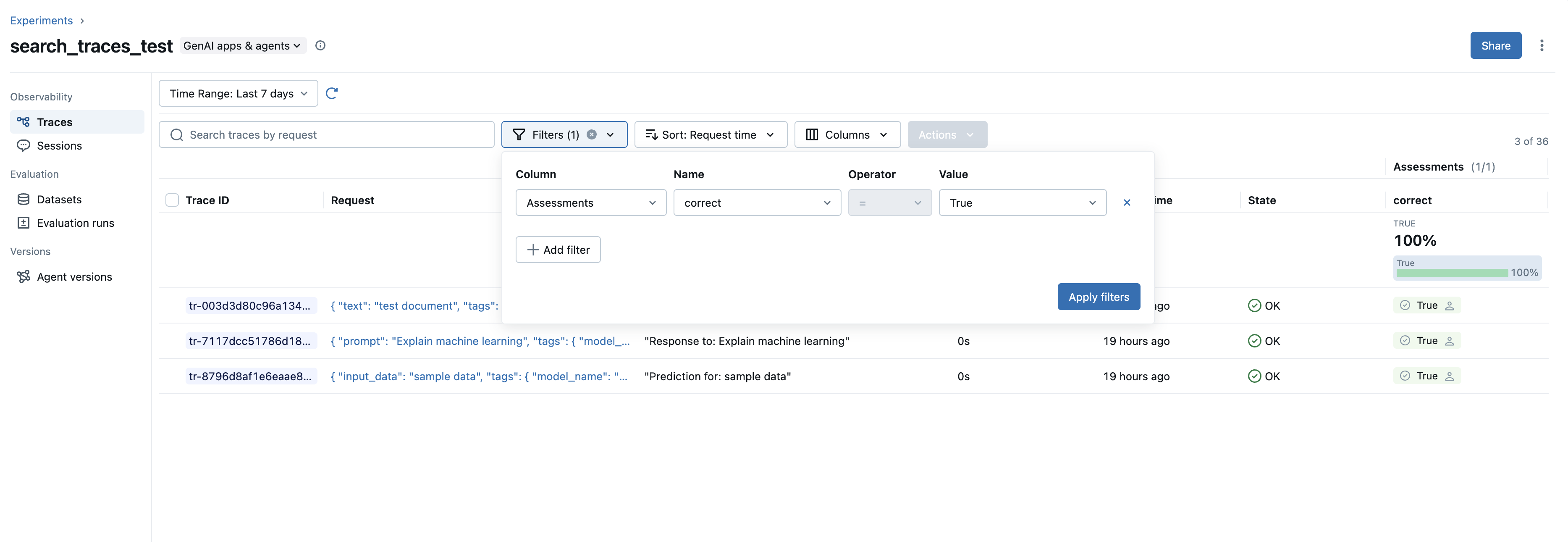Click the info icon beside GenAI apps label
This screenshot has height=542, width=1568.
point(321,45)
